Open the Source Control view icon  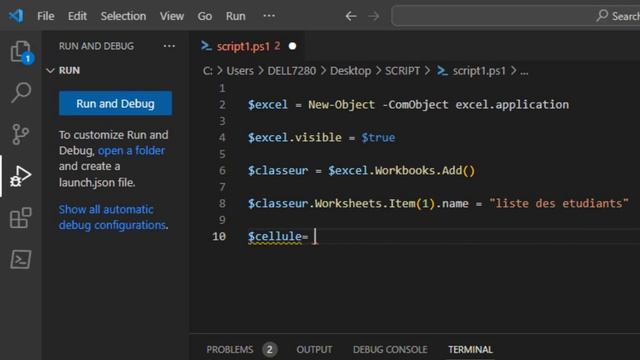pyautogui.click(x=20, y=134)
